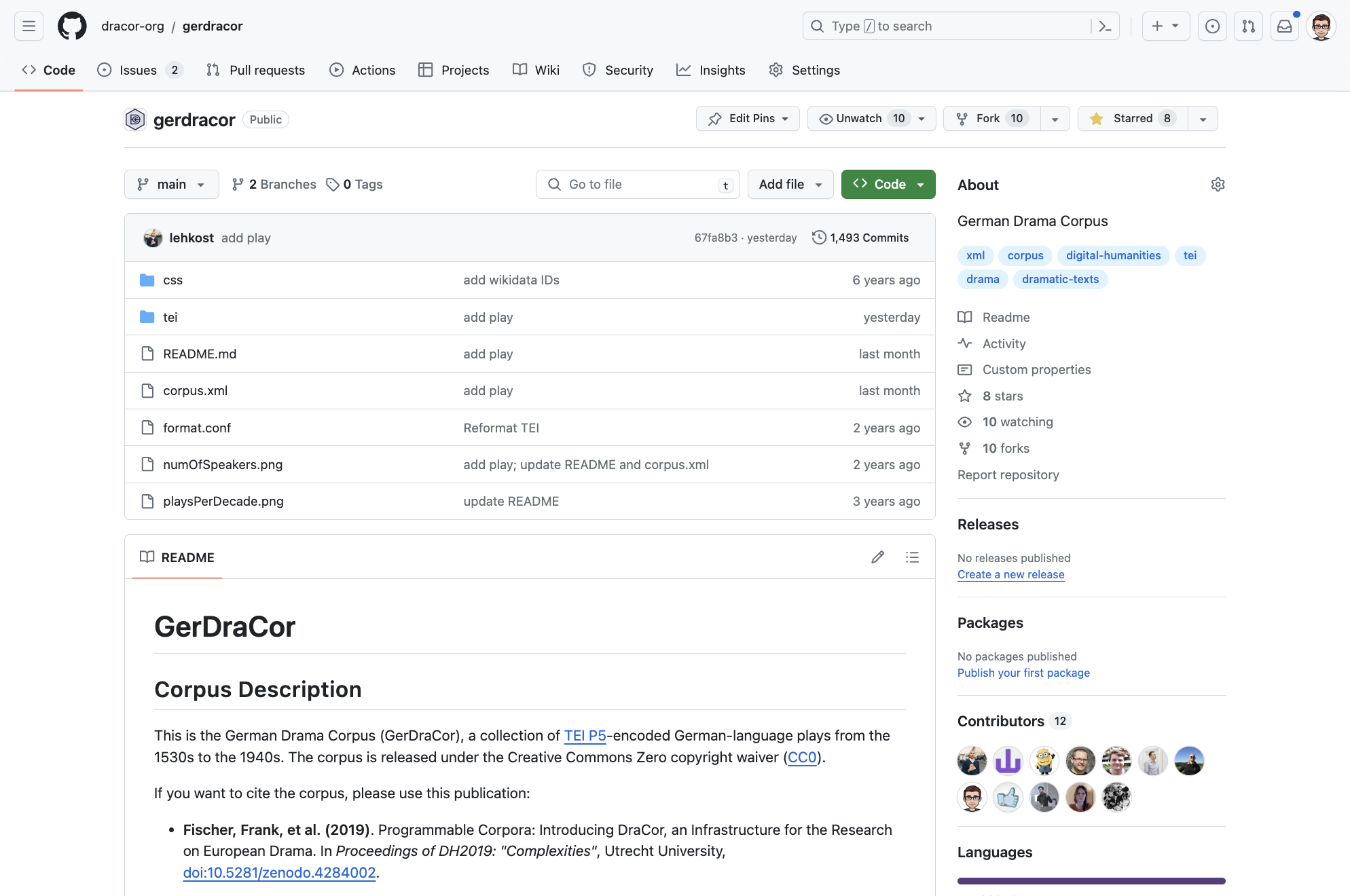Click lehkost's commit author avatar
Viewport: 1350px width, 896px height.
[153, 238]
